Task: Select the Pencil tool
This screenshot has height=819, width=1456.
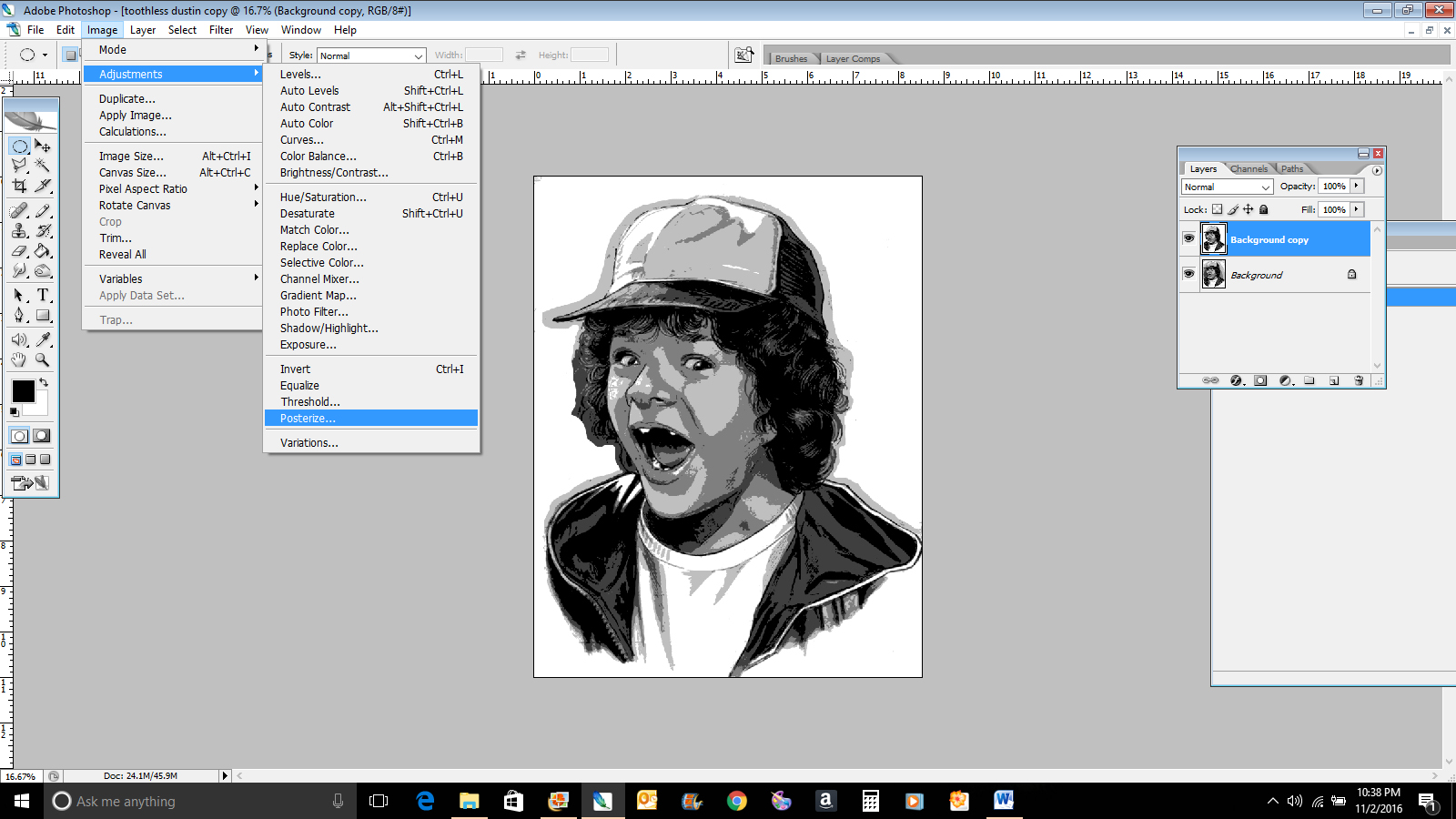Action: pyautogui.click(x=43, y=210)
